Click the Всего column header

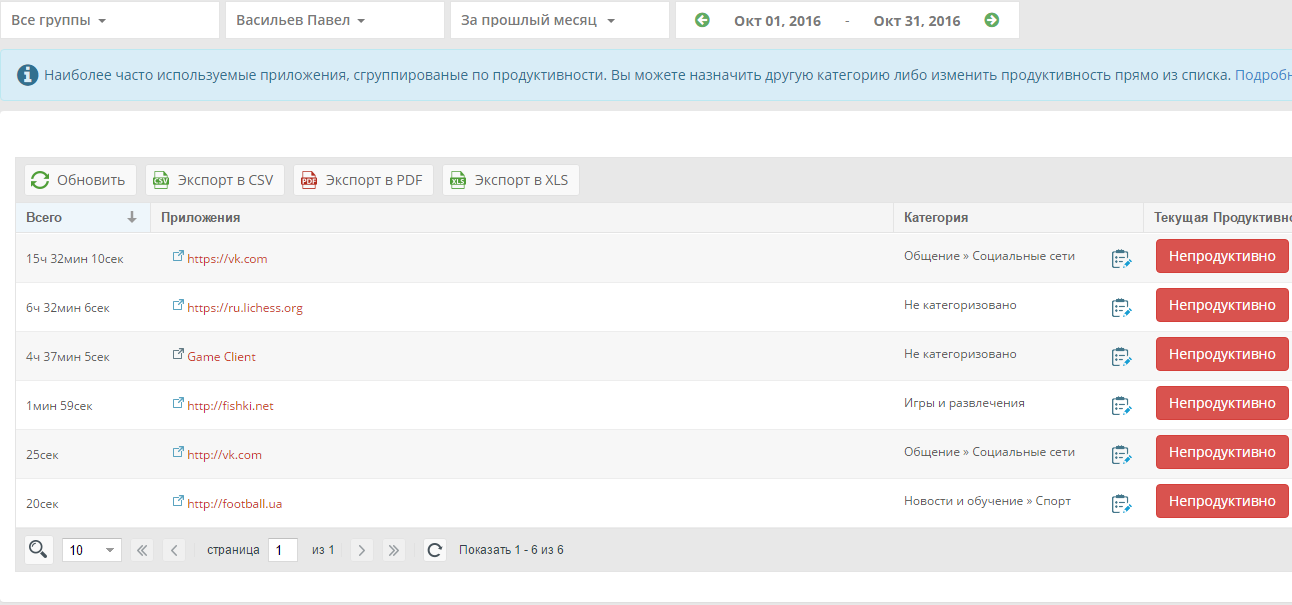click(x=82, y=218)
